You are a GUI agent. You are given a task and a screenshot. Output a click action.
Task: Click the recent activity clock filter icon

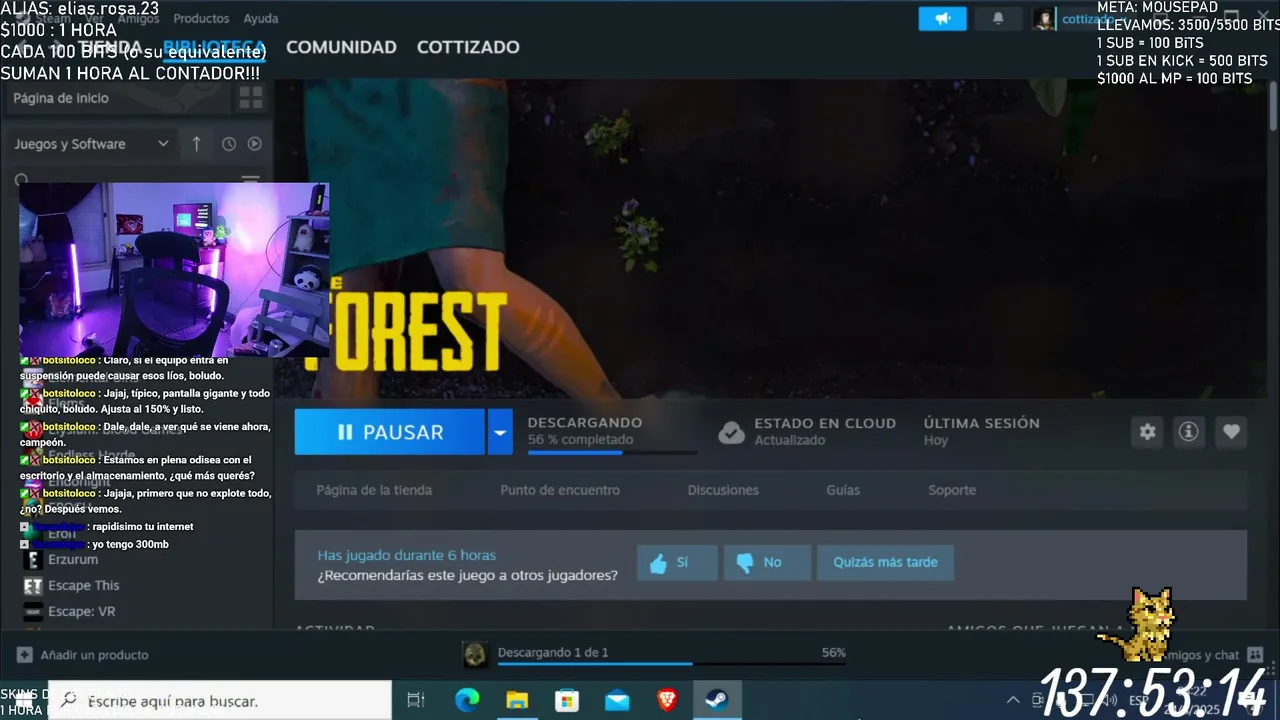coord(229,144)
